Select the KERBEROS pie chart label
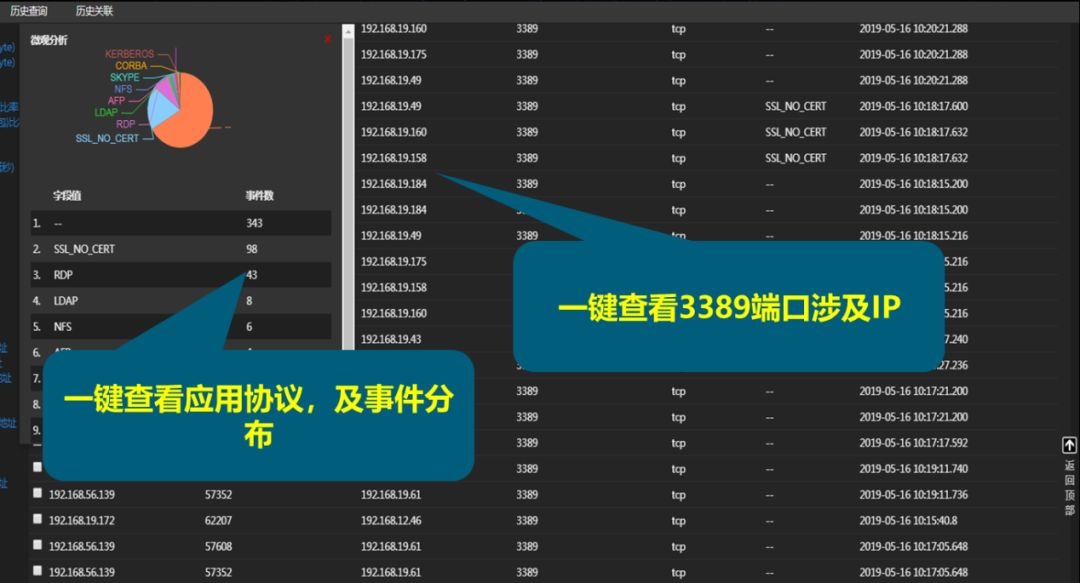This screenshot has width=1080, height=583. coord(130,53)
